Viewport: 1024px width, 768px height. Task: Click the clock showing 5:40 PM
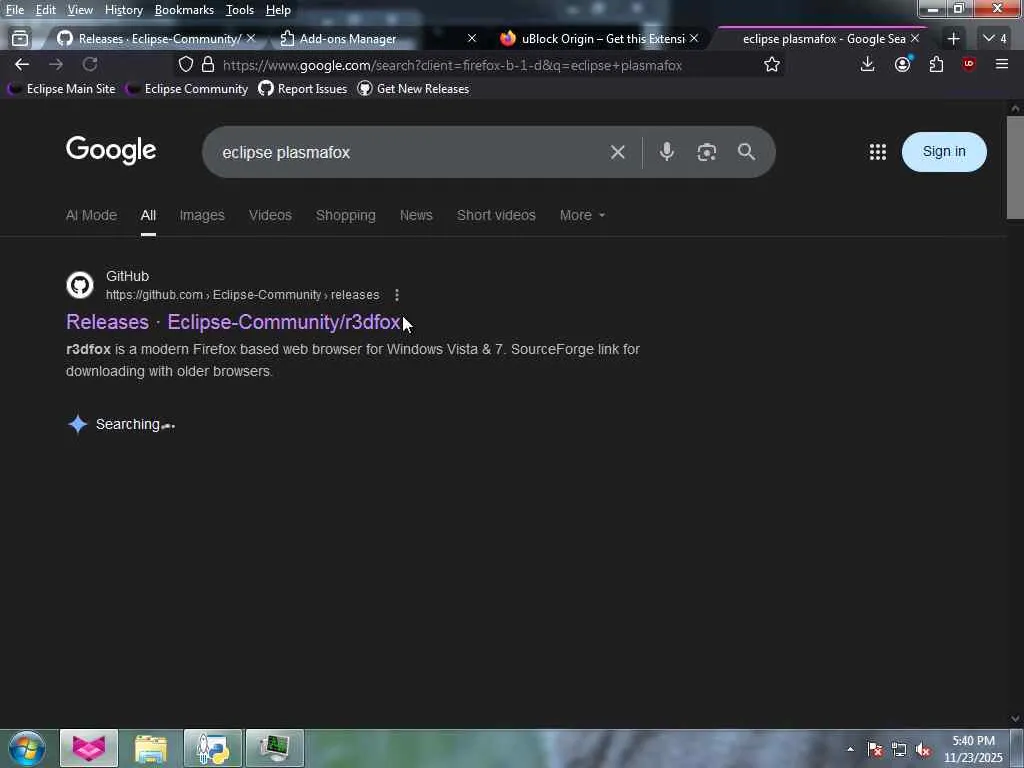pos(973,741)
